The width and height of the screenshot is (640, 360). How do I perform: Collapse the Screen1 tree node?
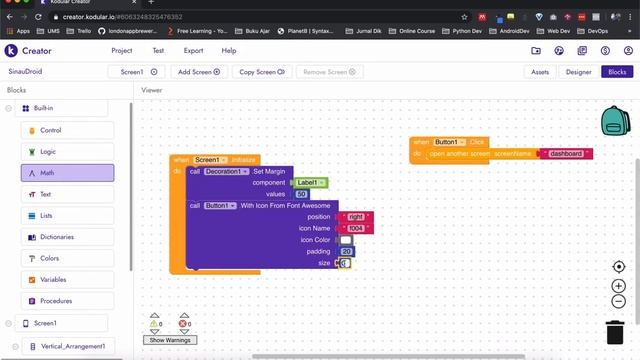tap(8, 323)
